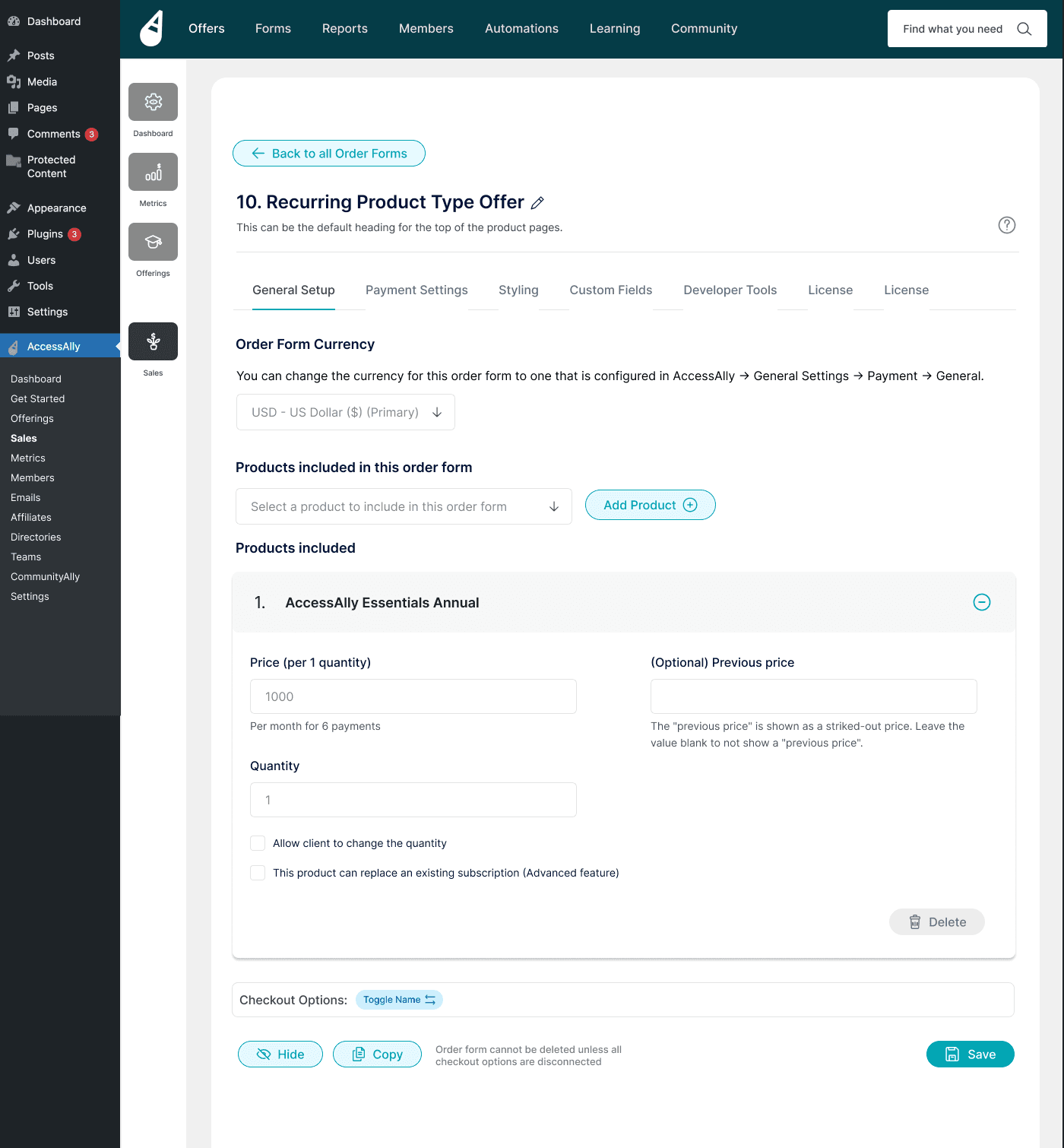Save the order form

(x=970, y=1054)
